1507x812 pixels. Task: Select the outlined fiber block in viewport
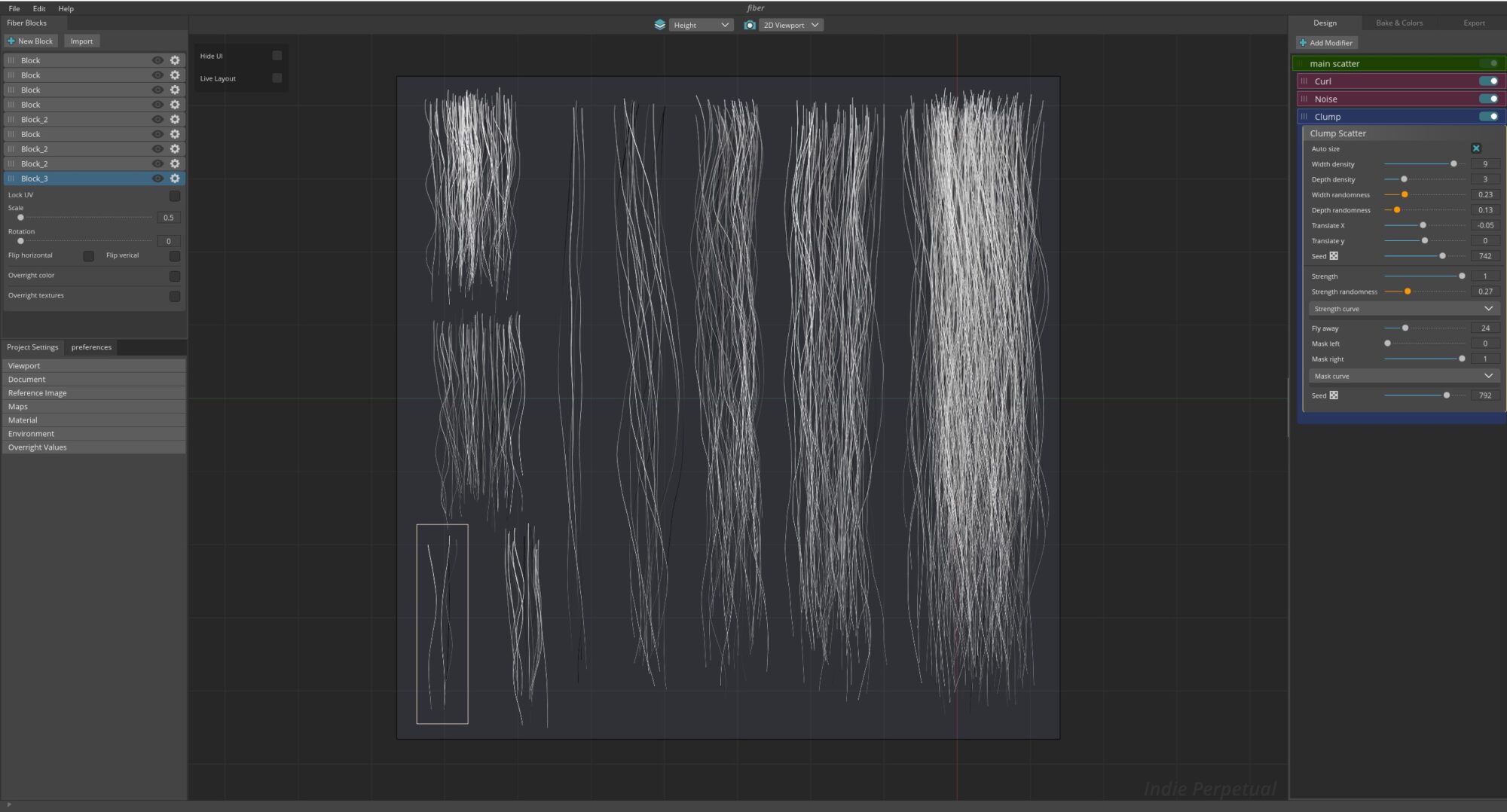[x=442, y=624]
